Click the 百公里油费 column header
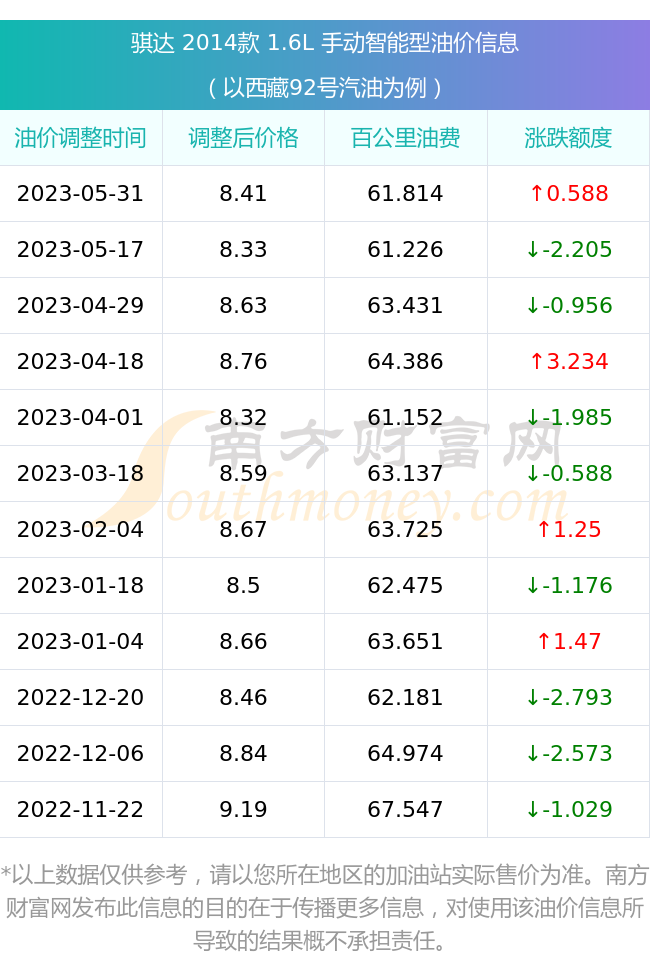 coord(406,138)
